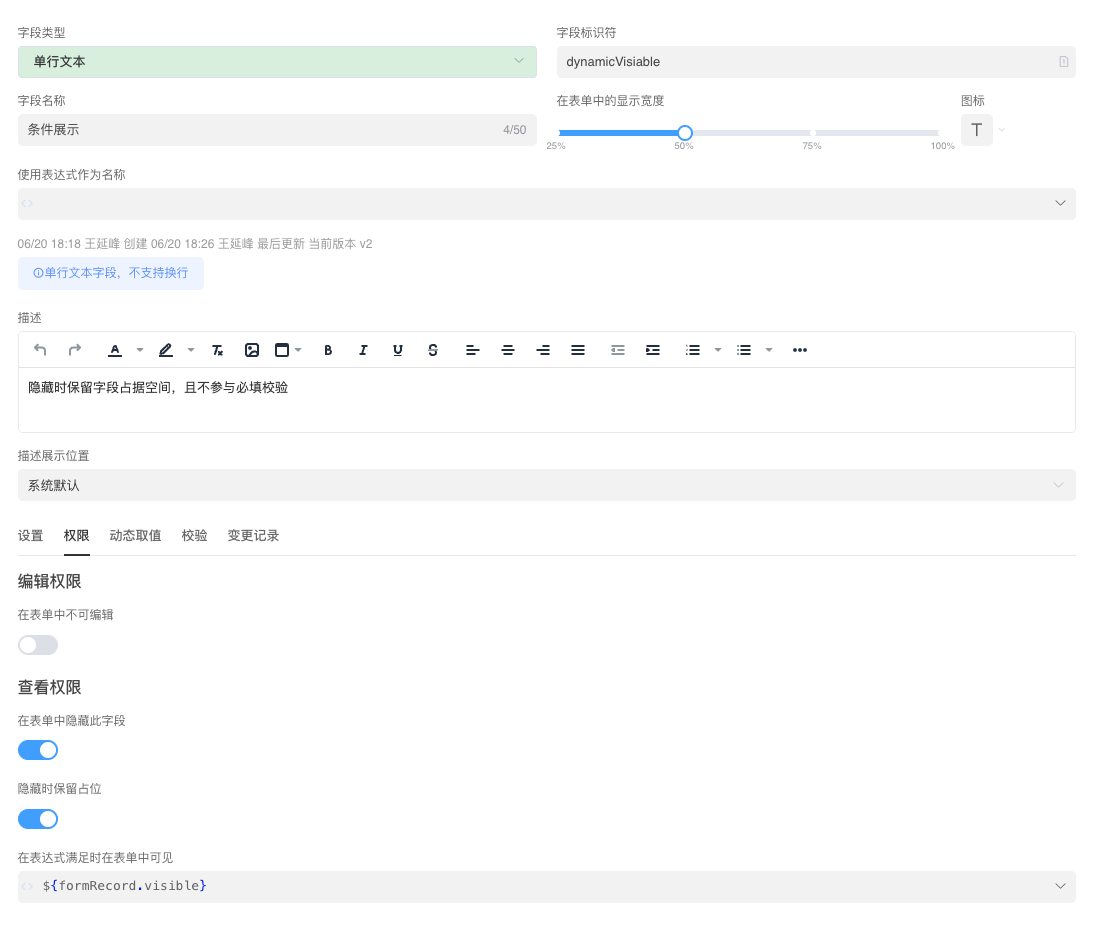Viewport: 1096px width, 943px height.
Task: Expand the 使用表达式作为名称 expression selector
Action: [x=546, y=204]
